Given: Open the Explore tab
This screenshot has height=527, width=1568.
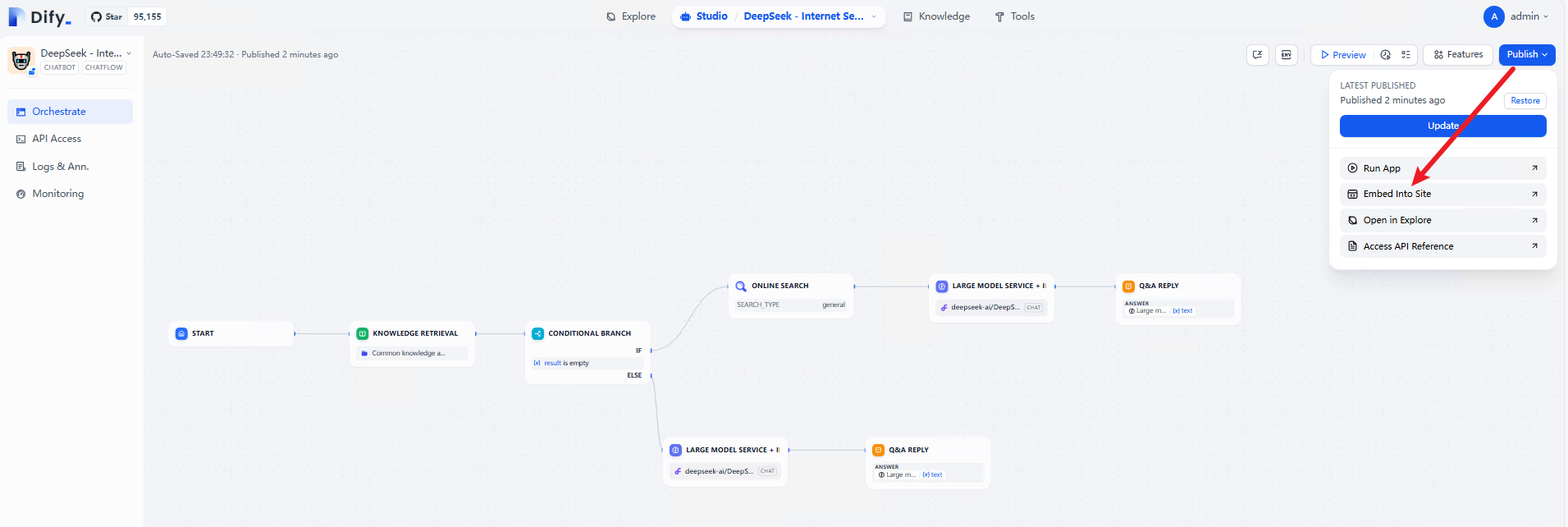Looking at the screenshot, I should 631,16.
